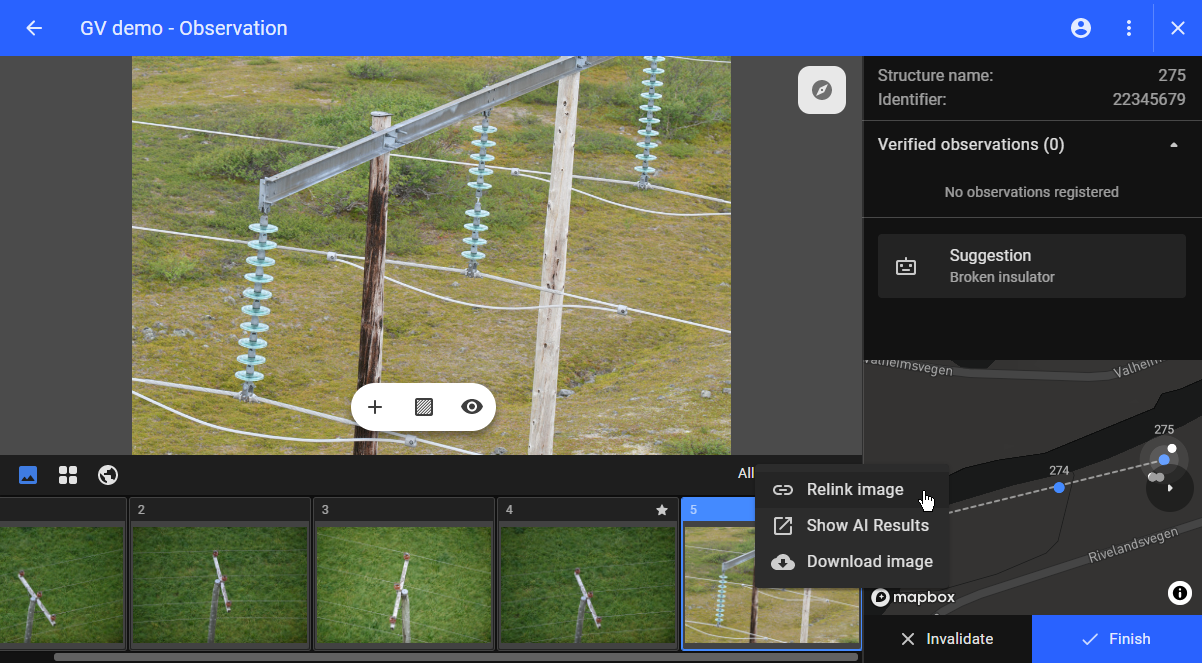
Task: Open the three-dot more options menu
Action: (x=1129, y=28)
